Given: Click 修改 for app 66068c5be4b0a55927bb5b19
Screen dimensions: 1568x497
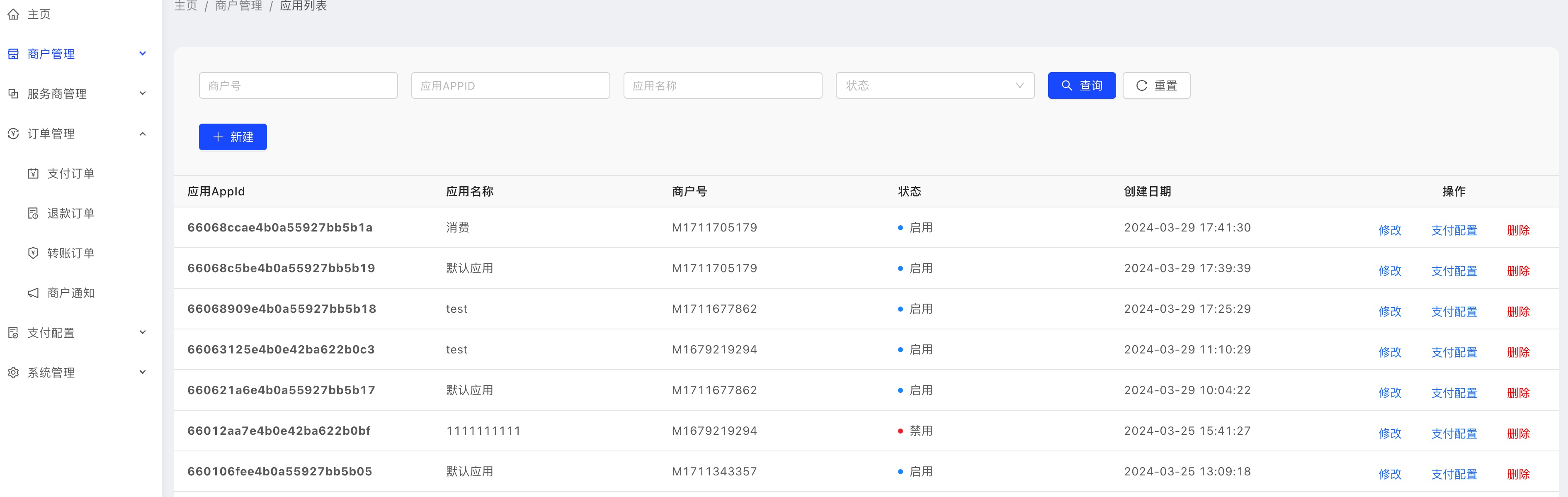Looking at the screenshot, I should pos(1390,271).
